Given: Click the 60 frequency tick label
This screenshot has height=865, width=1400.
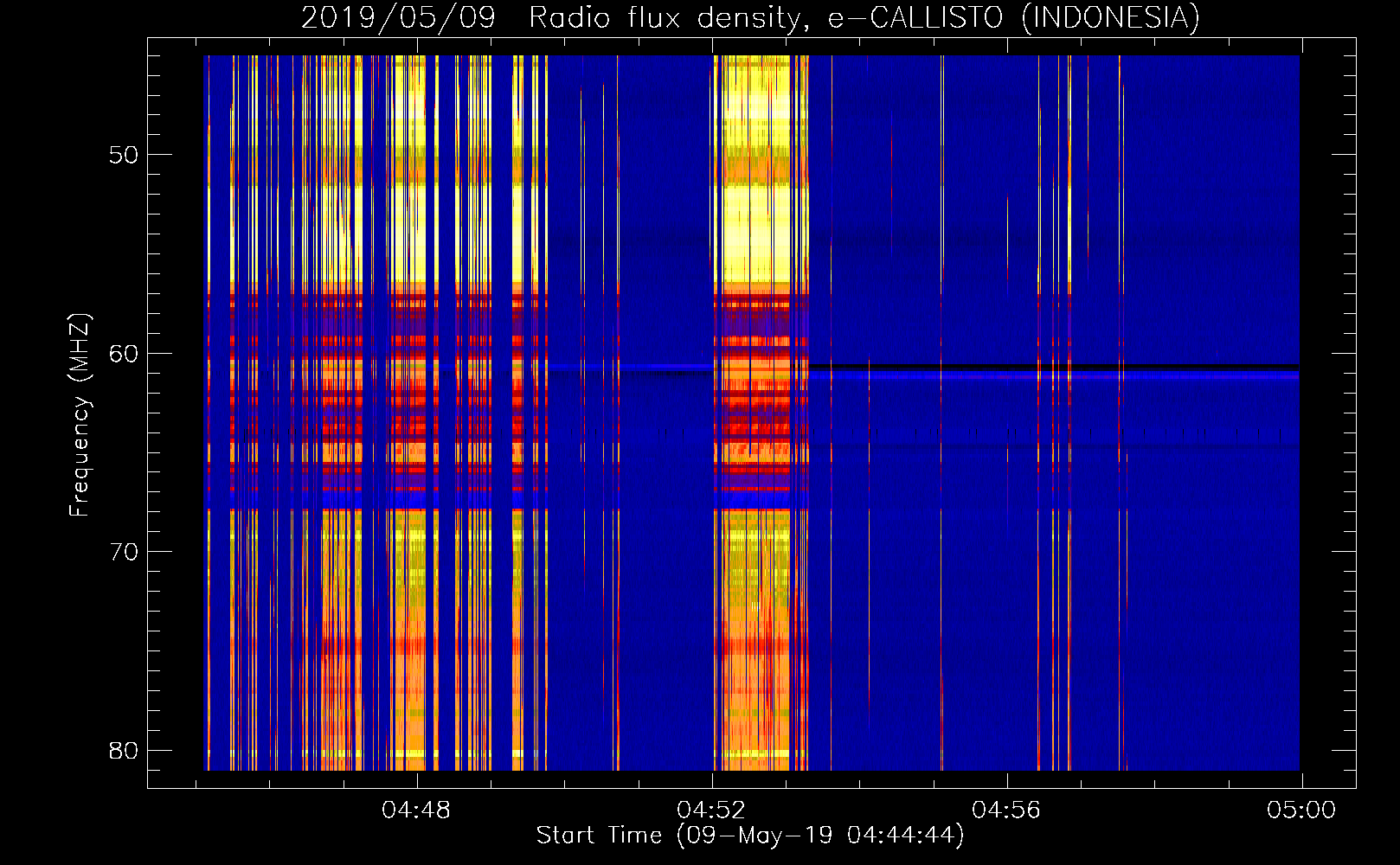Looking at the screenshot, I should point(124,354).
